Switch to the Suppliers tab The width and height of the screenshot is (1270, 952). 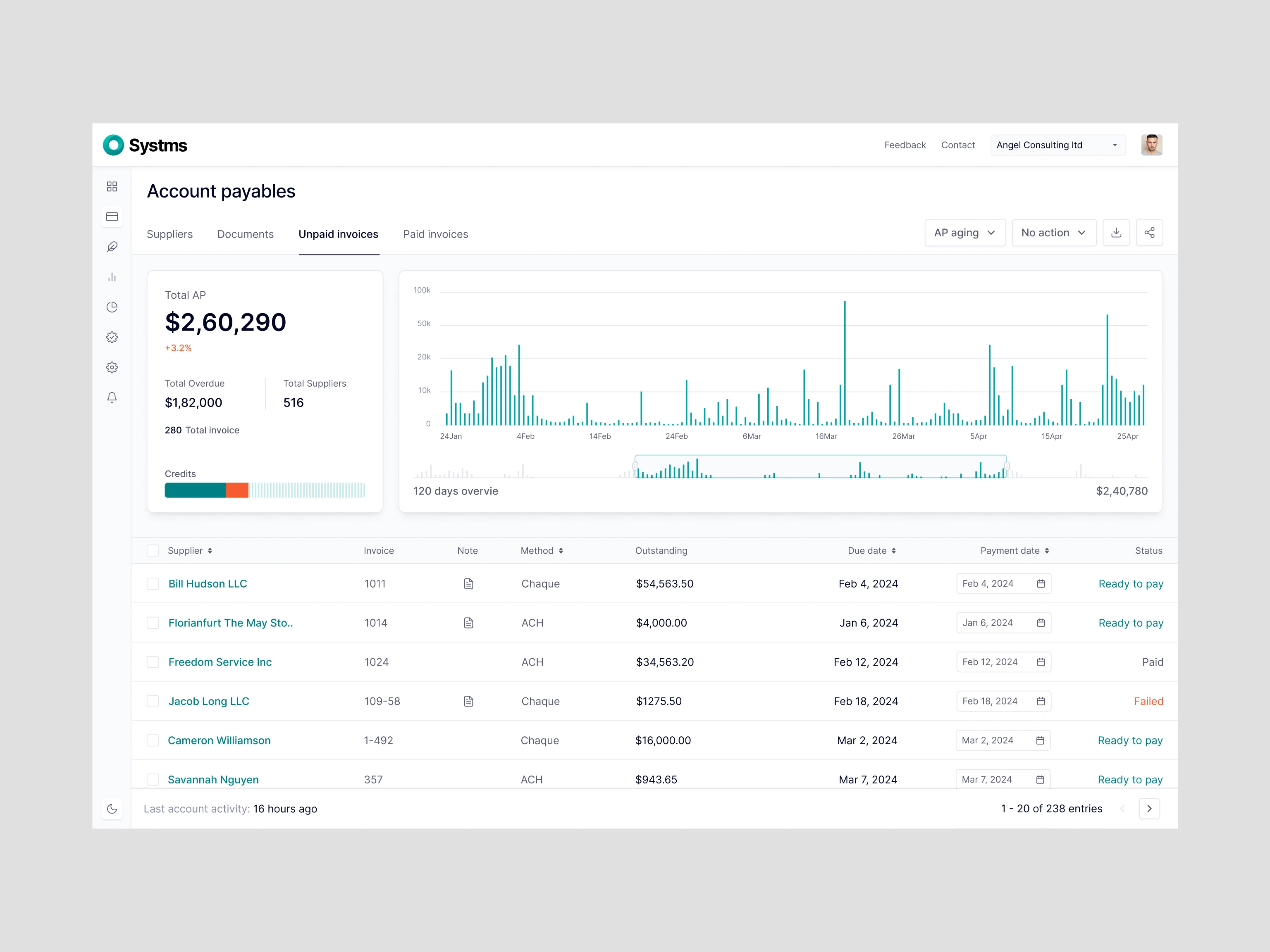click(x=169, y=234)
